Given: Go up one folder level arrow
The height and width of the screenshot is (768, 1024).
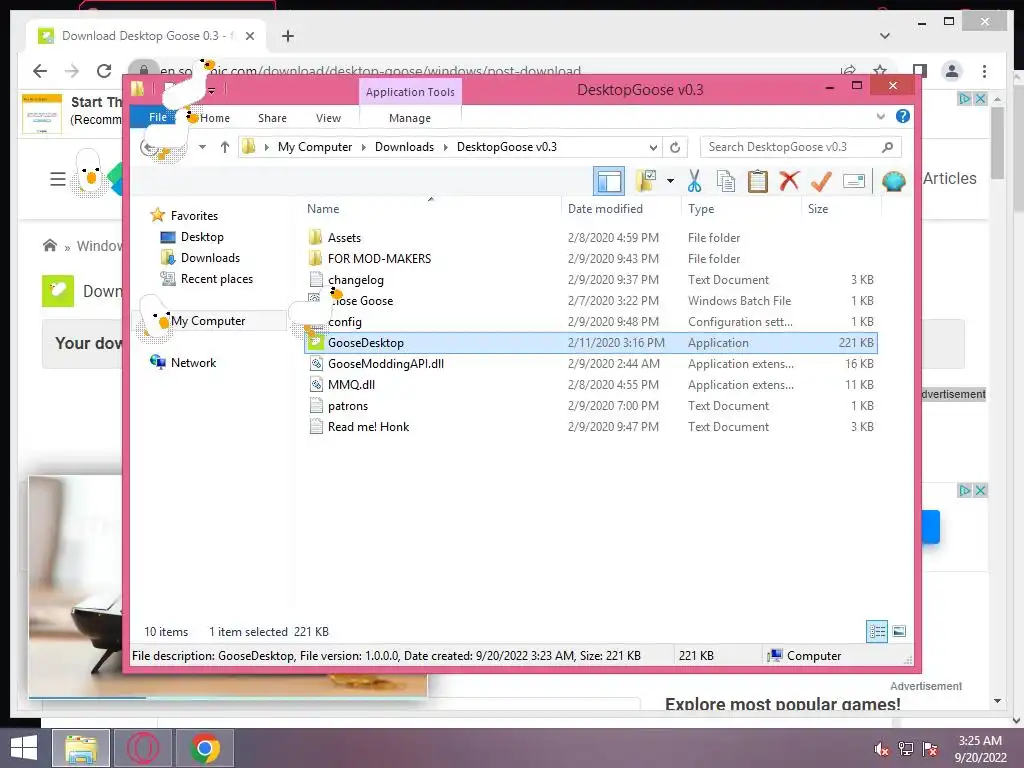Looking at the screenshot, I should pyautogui.click(x=225, y=147).
